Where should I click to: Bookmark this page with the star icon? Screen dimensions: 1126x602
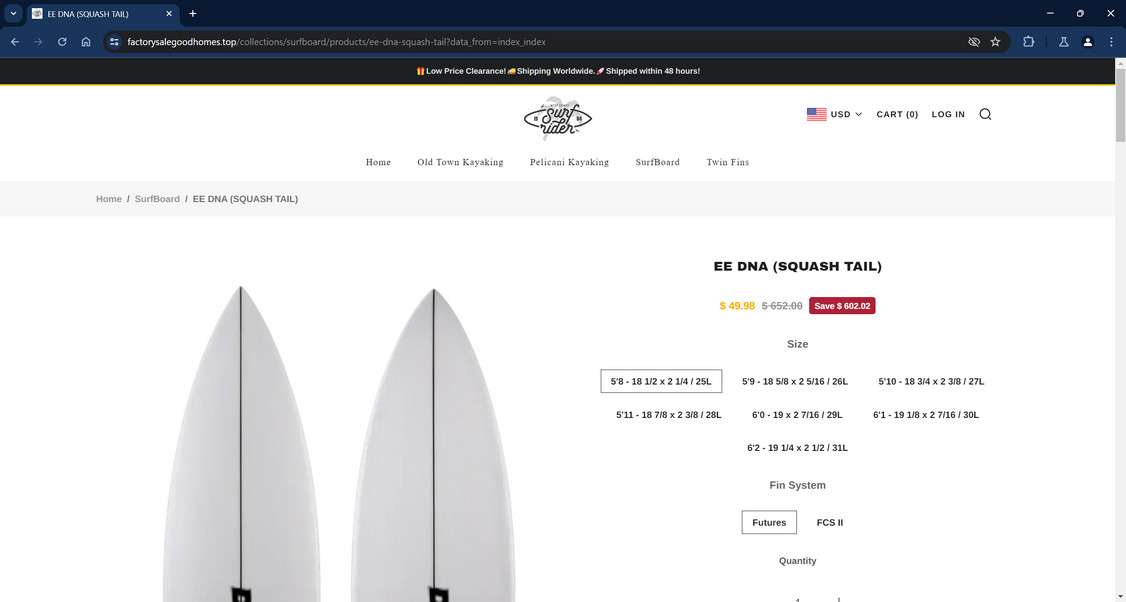pos(995,42)
